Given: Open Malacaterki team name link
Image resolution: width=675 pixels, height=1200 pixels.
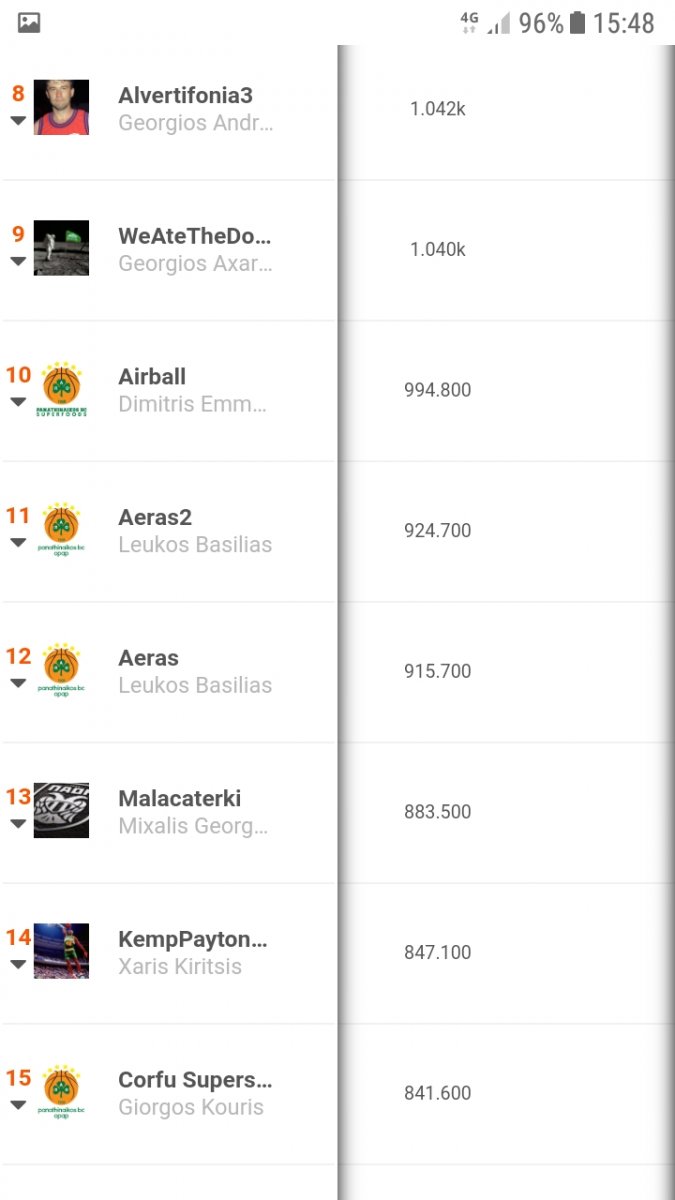Looking at the screenshot, I should 180,799.
